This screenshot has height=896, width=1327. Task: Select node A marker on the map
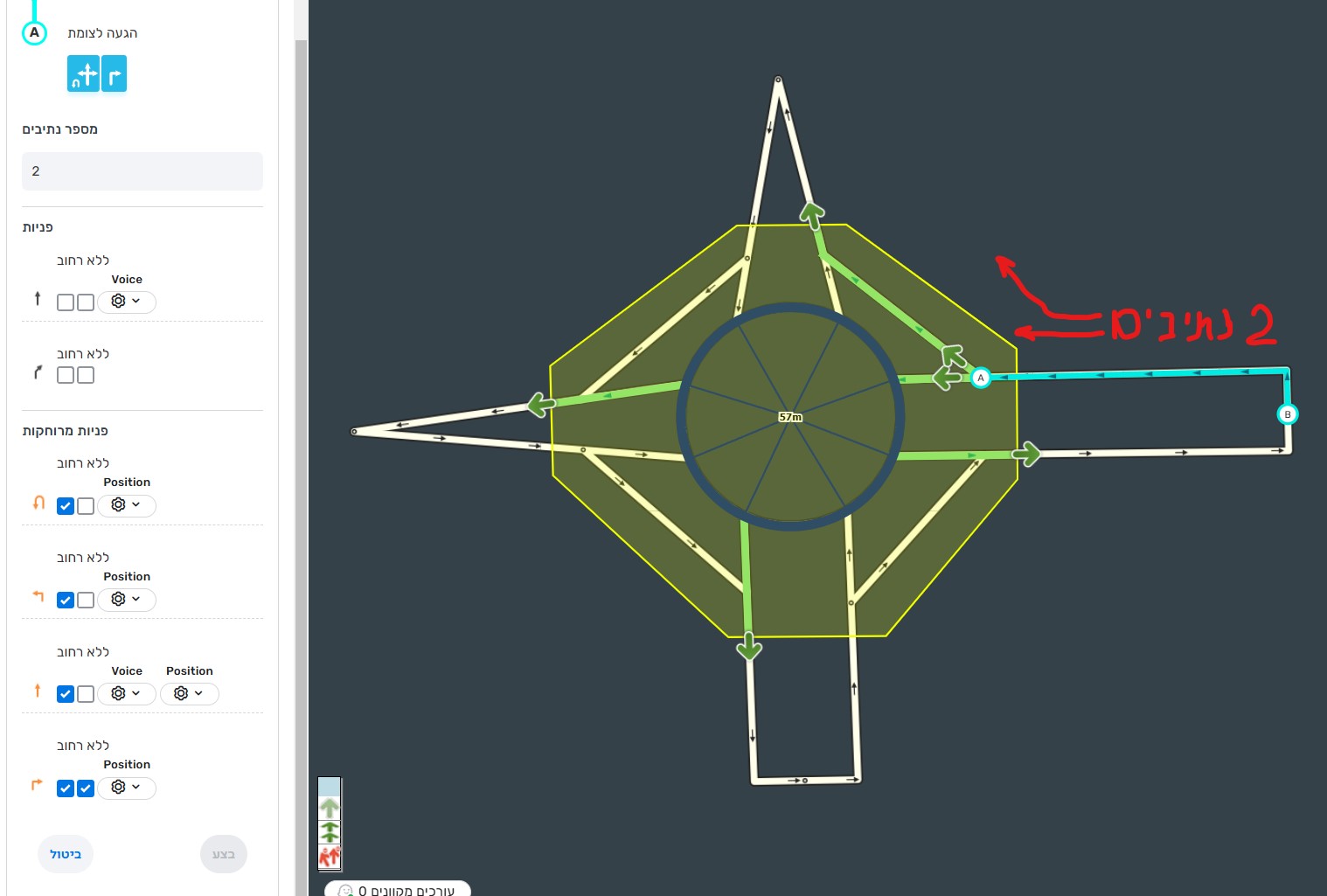980,378
